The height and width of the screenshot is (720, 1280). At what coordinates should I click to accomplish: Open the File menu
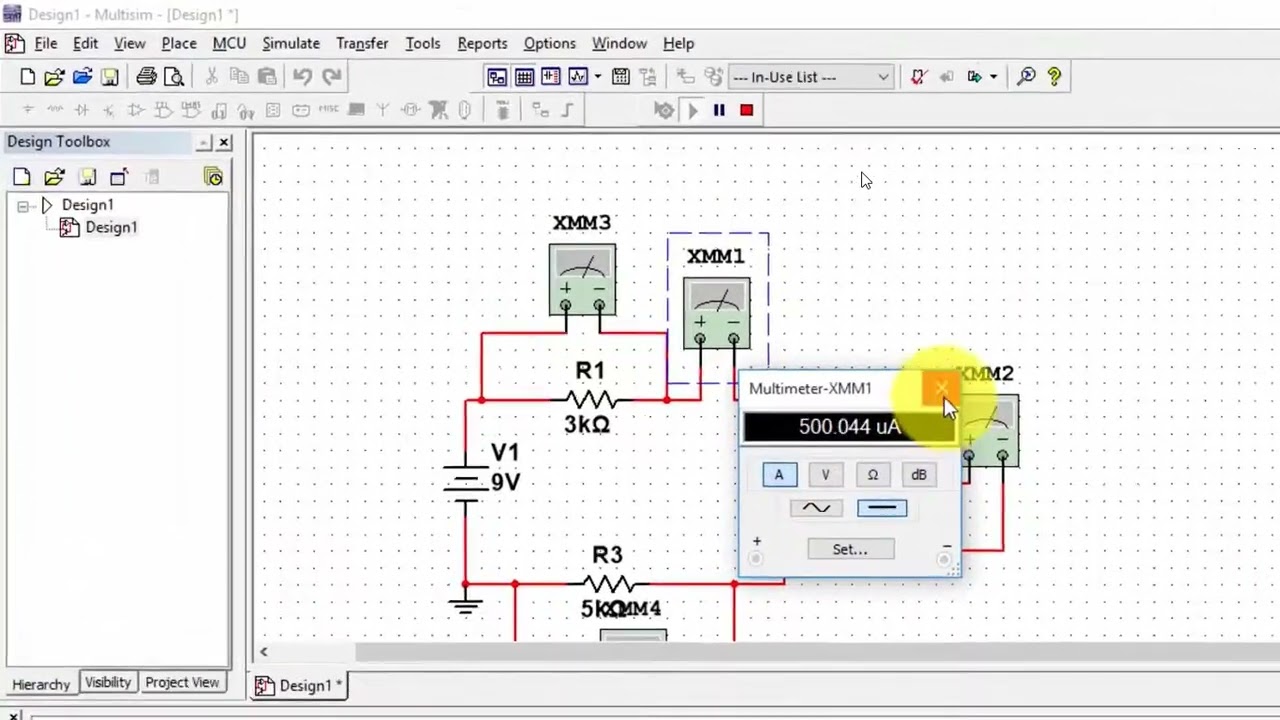click(x=46, y=43)
